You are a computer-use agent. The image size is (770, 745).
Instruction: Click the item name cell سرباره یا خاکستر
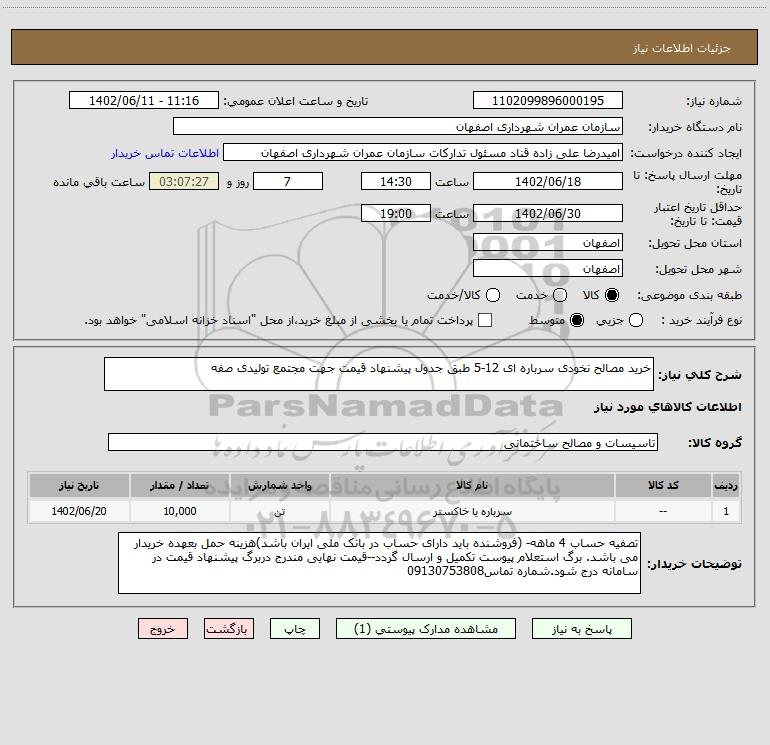click(472, 511)
